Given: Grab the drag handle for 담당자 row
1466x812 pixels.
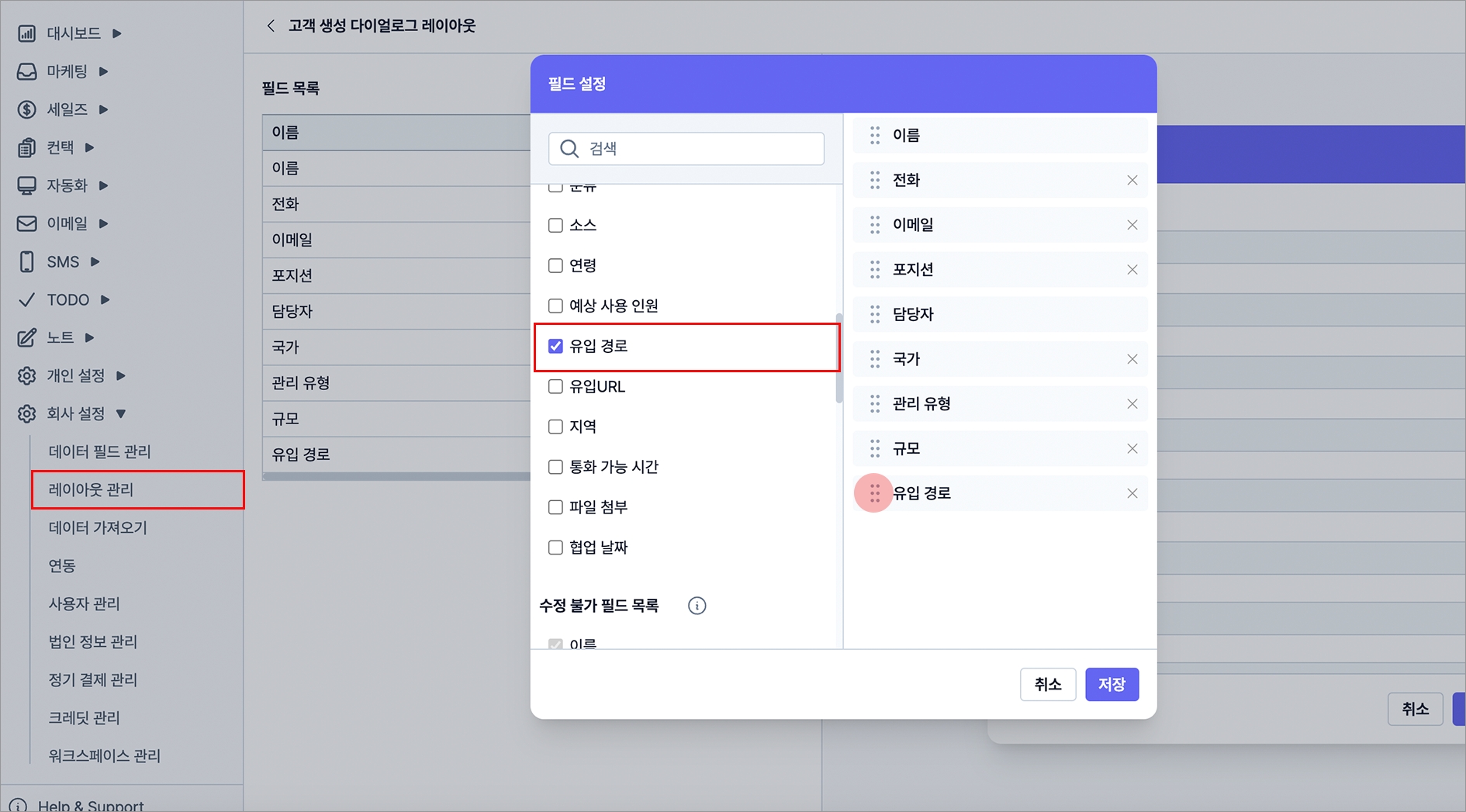Looking at the screenshot, I should (875, 314).
